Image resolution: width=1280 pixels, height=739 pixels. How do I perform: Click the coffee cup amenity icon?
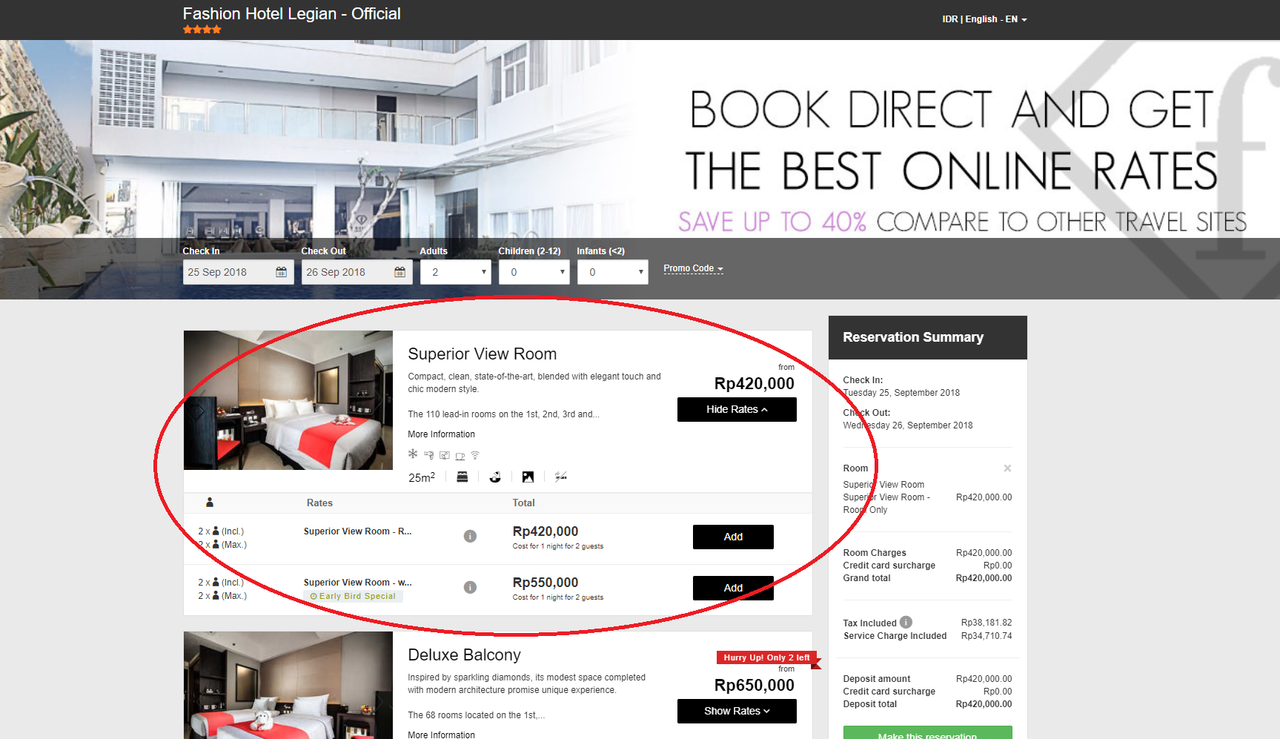[x=460, y=455]
